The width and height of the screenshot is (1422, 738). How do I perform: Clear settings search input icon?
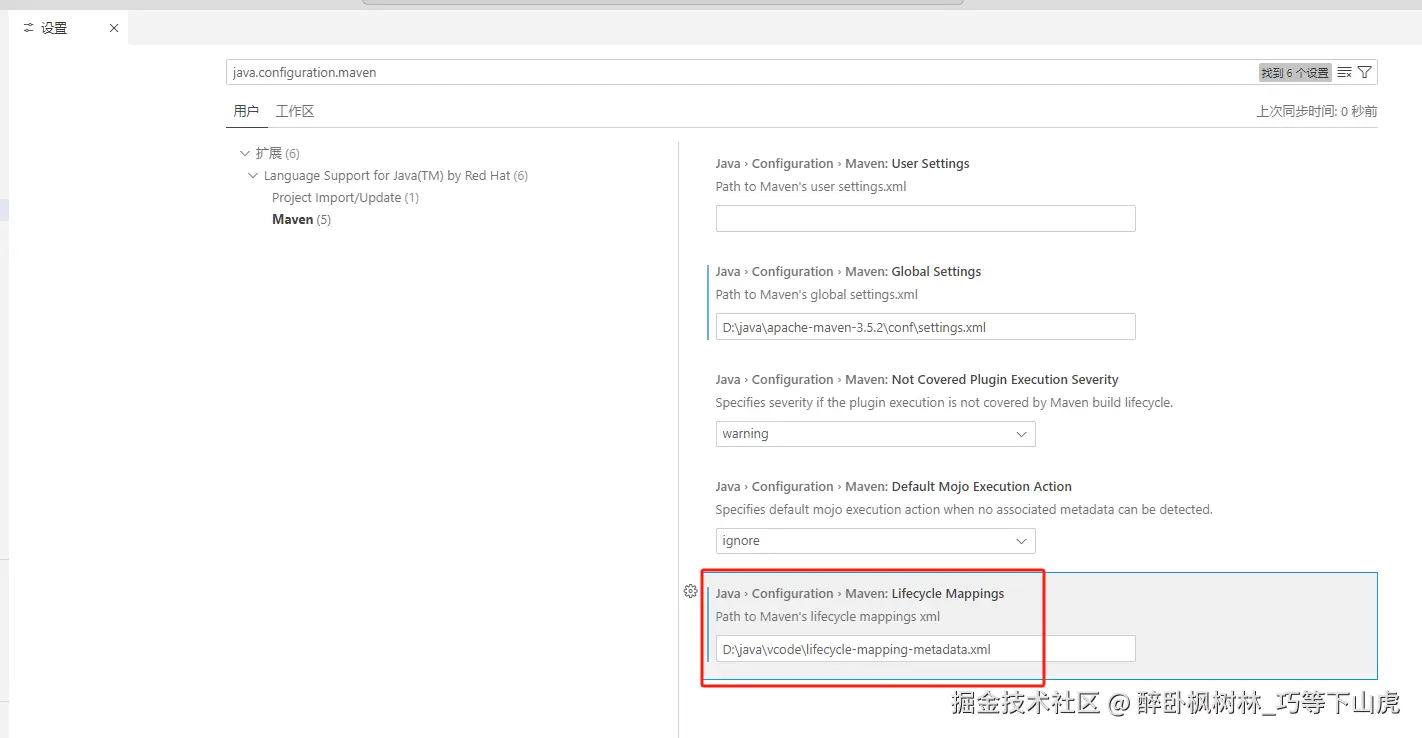[x=1345, y=72]
